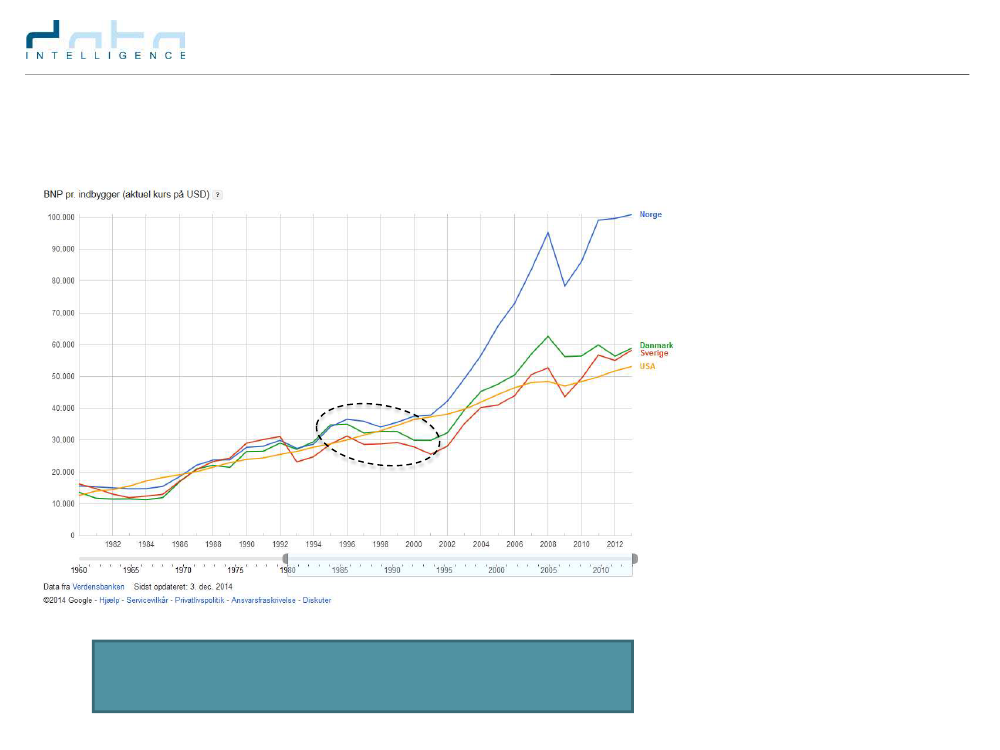Click the chart title BNP pr. indbygger
Viewport: 1000px width, 750px height.
[x=125, y=195]
